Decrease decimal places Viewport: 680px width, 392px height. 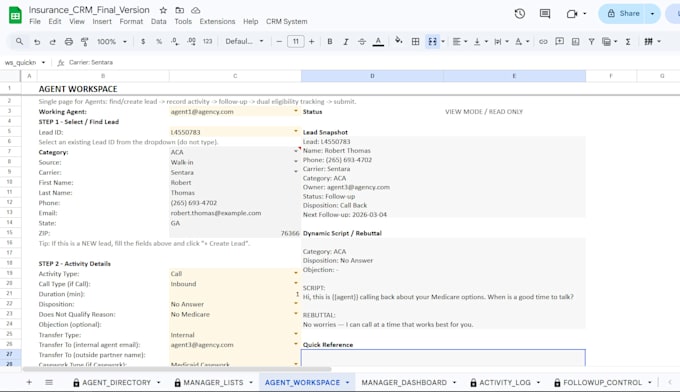click(175, 42)
